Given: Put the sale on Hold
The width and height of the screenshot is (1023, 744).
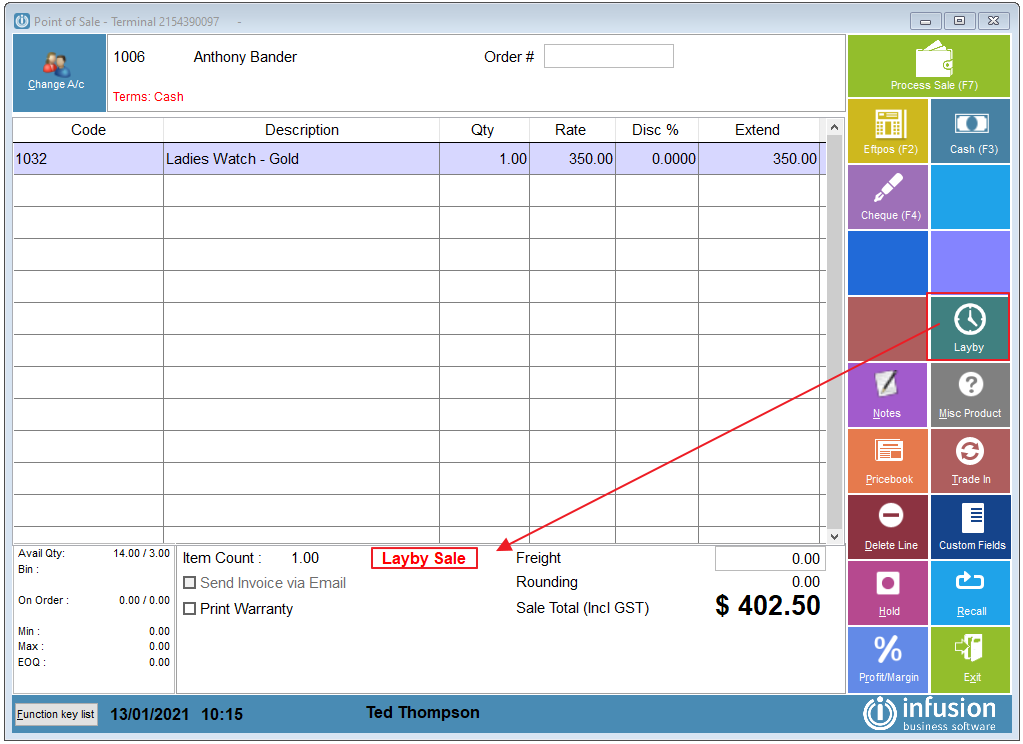Looking at the screenshot, I should point(887,592).
